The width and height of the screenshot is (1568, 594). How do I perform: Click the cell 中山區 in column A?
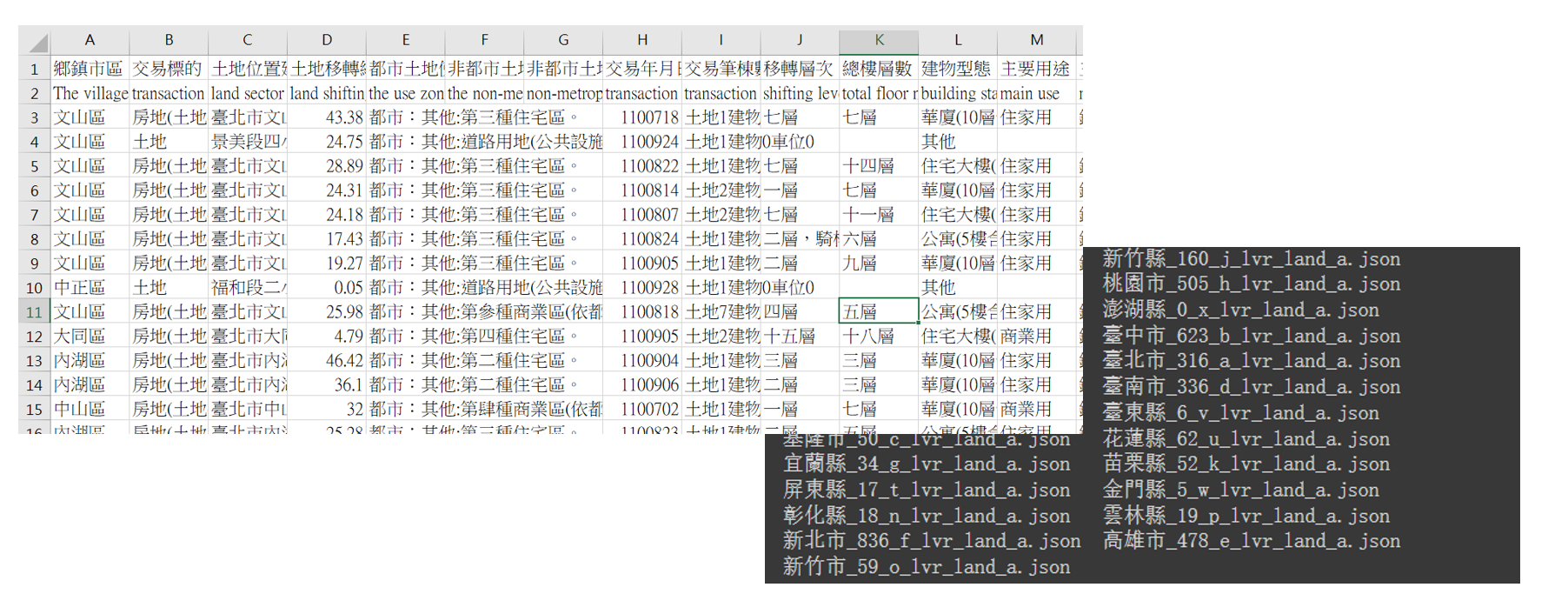pos(90,410)
